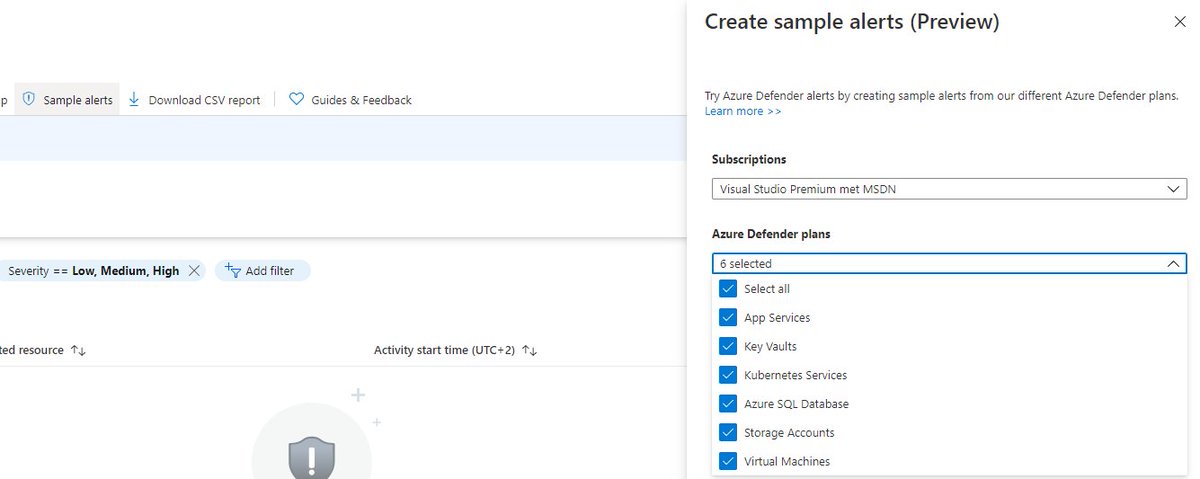The image size is (1200, 479).
Task: Click the Subscriptions label
Action: (x=749, y=159)
